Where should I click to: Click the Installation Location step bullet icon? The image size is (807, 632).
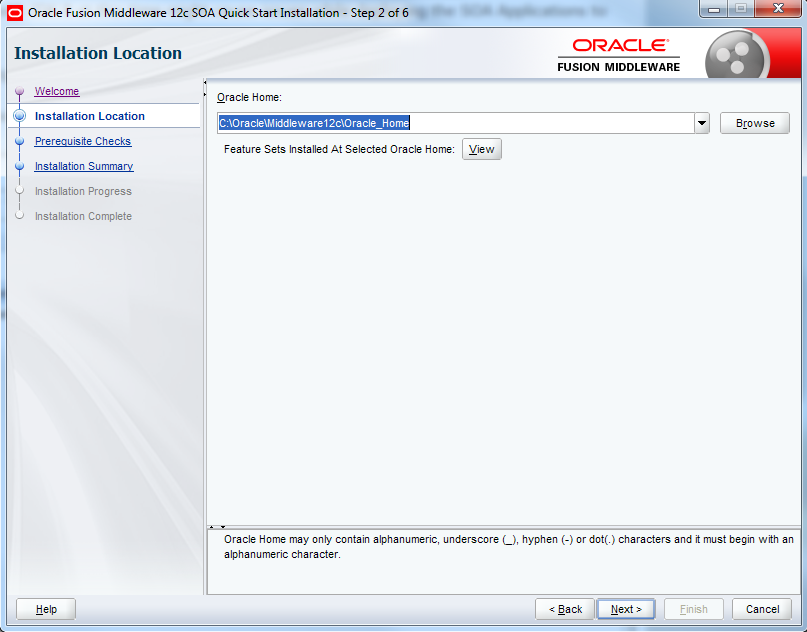click(x=20, y=116)
